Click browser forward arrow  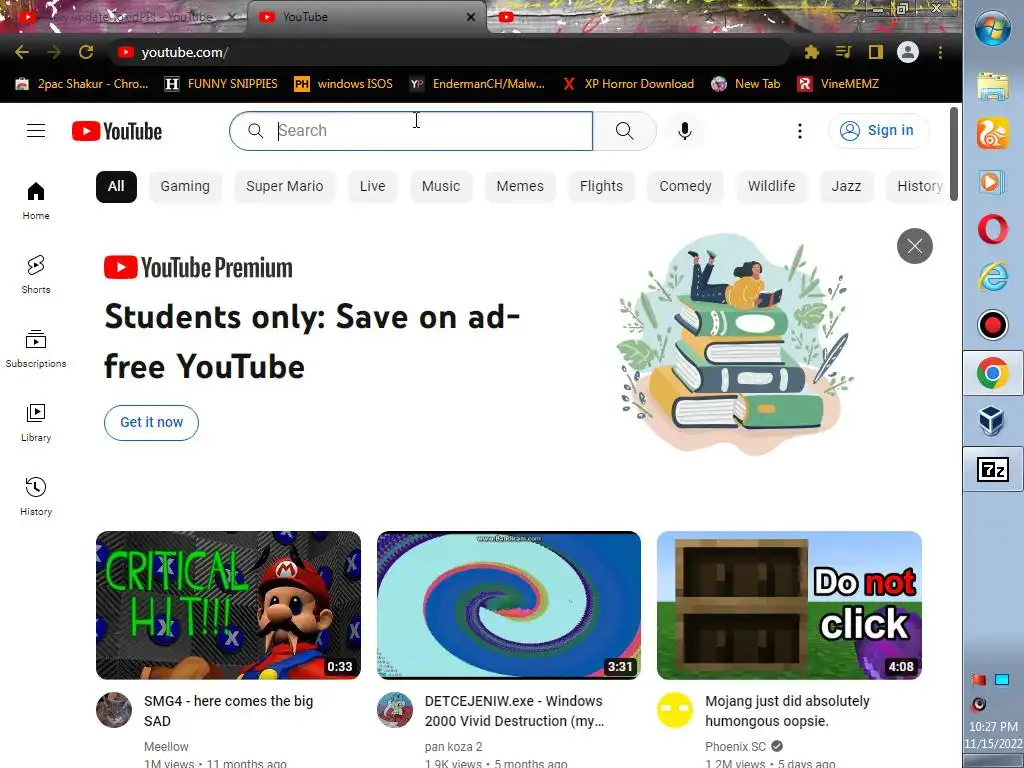click(x=54, y=52)
